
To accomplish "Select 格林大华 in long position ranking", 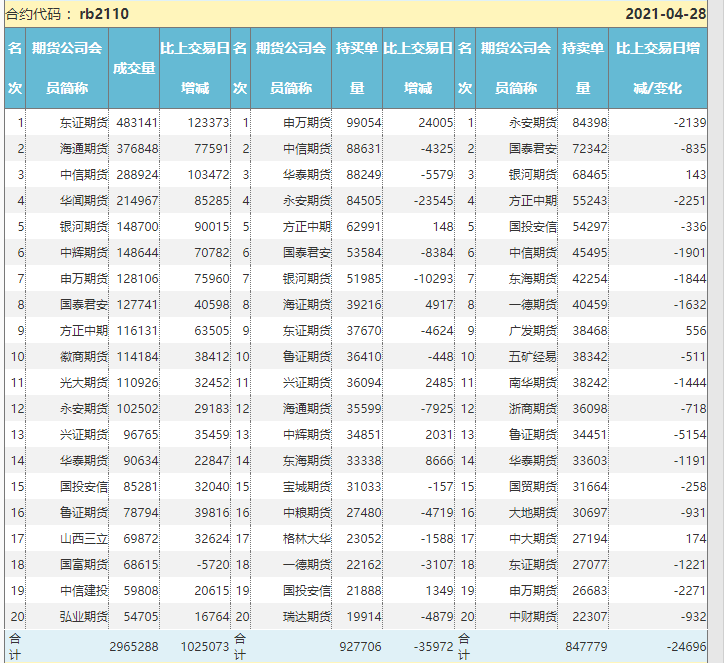I will 307,539.
